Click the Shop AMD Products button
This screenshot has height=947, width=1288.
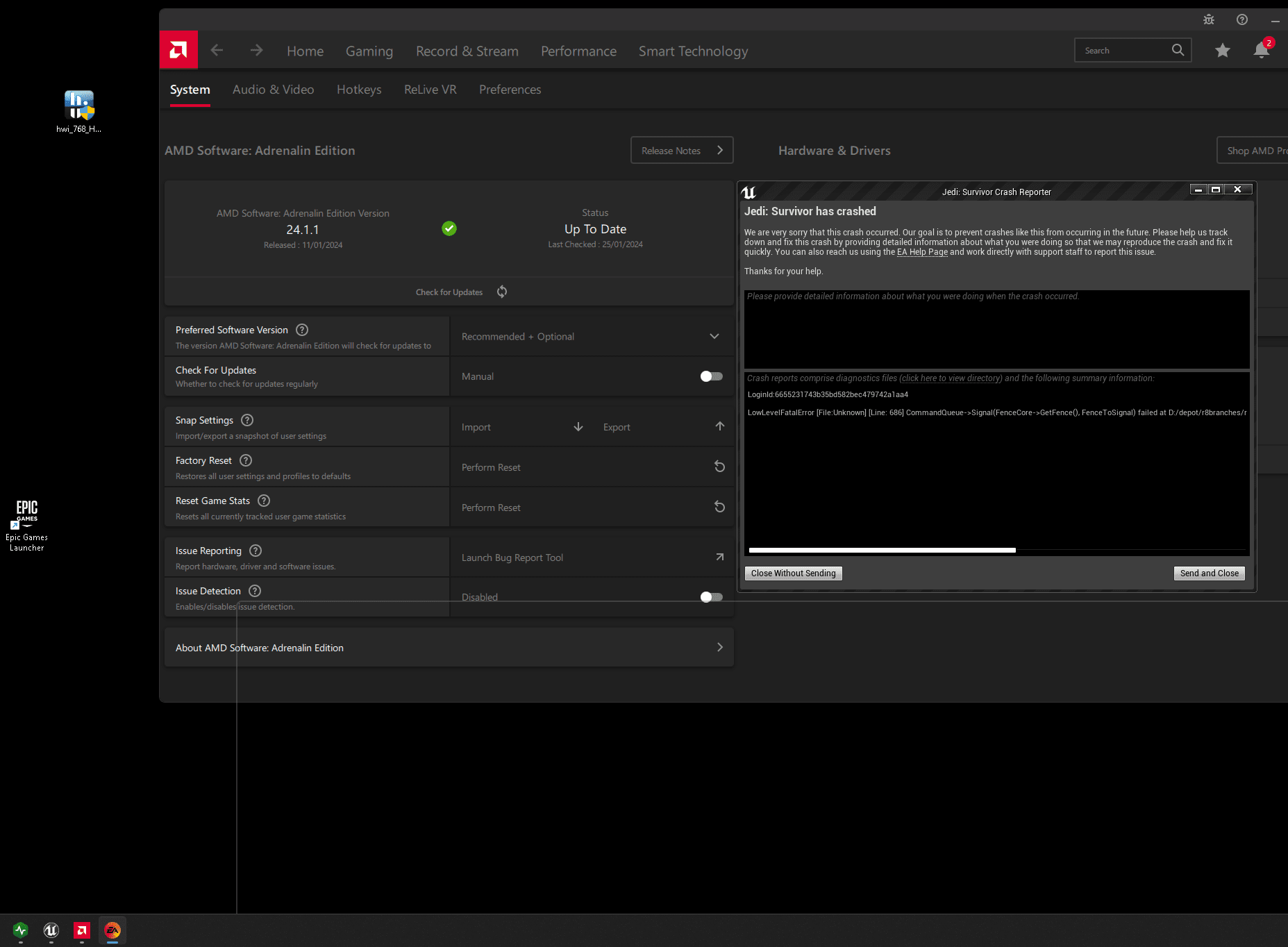1253,150
